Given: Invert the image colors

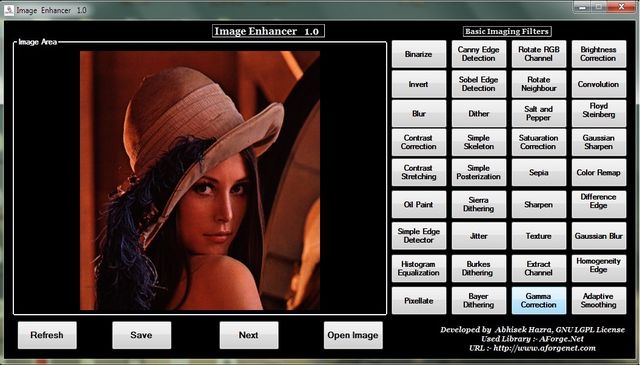Looking at the screenshot, I should pyautogui.click(x=419, y=84).
